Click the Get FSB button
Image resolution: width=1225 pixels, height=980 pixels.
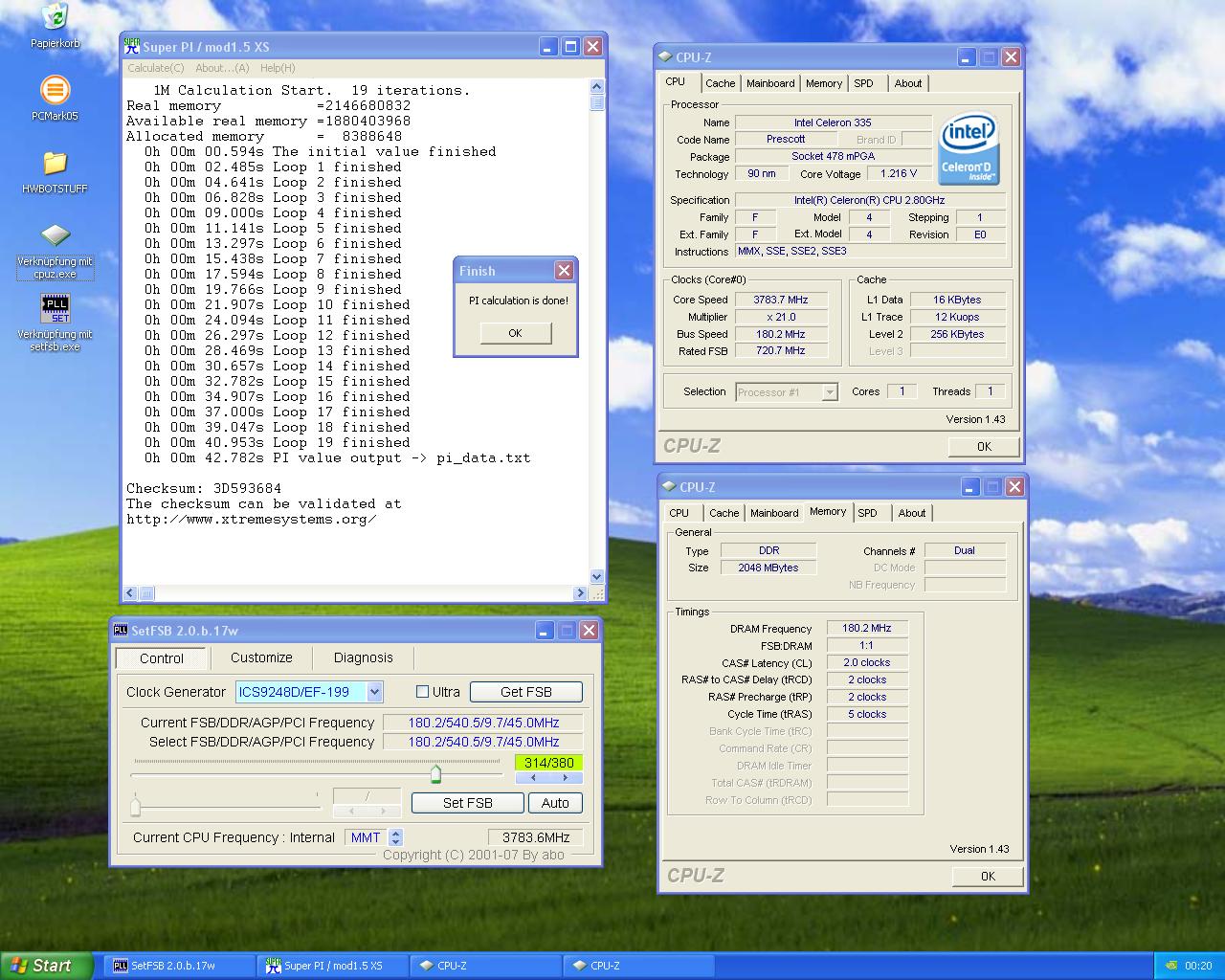[526, 692]
